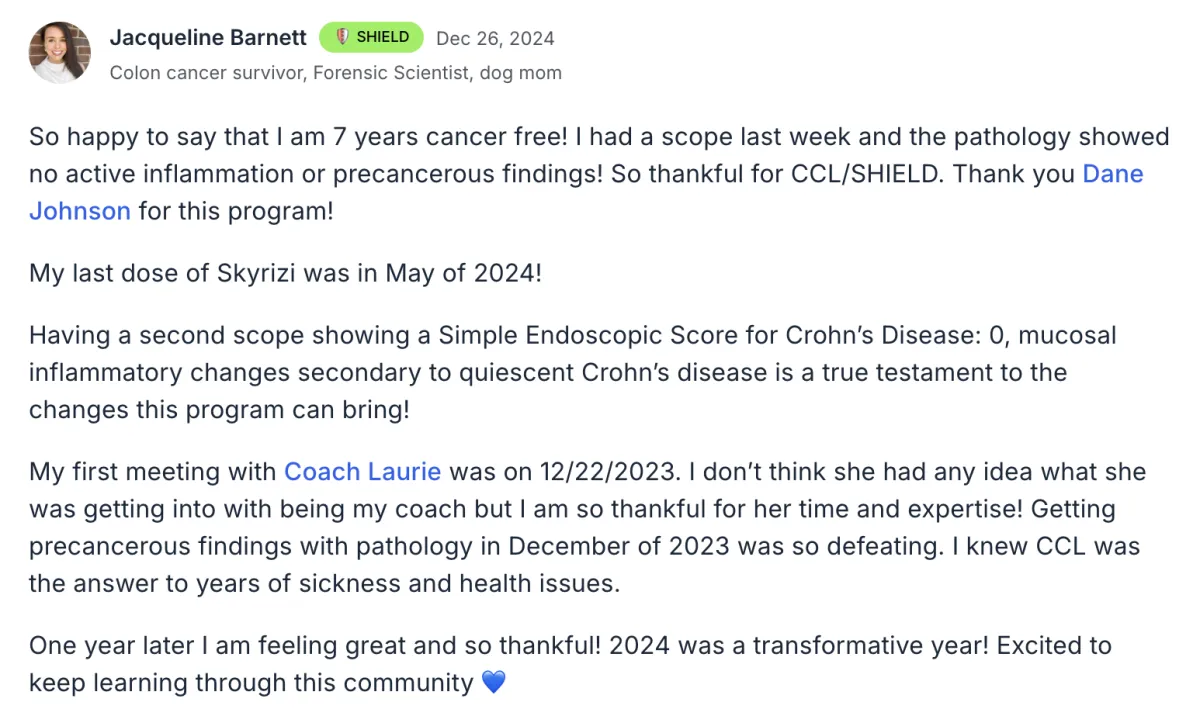Click Jacqueline Barnett's profile photo
1200x709 pixels.
pyautogui.click(x=60, y=53)
